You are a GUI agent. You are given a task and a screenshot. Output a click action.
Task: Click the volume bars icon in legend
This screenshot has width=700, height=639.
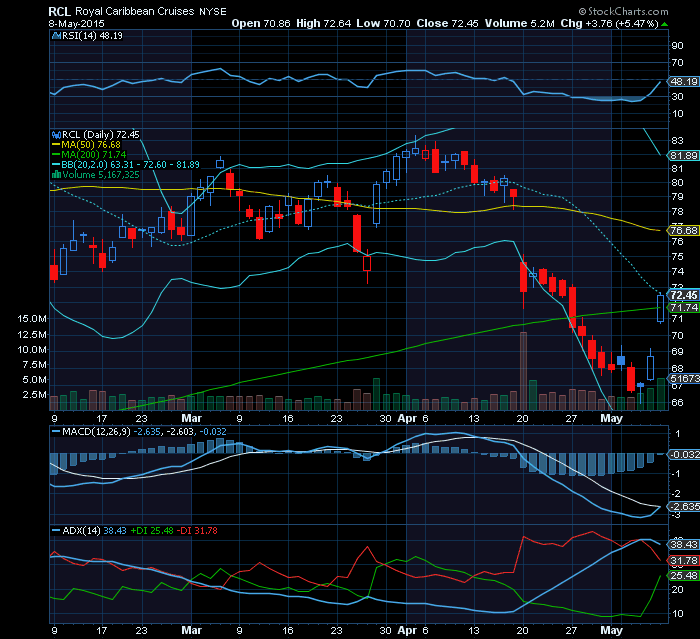[x=57, y=175]
